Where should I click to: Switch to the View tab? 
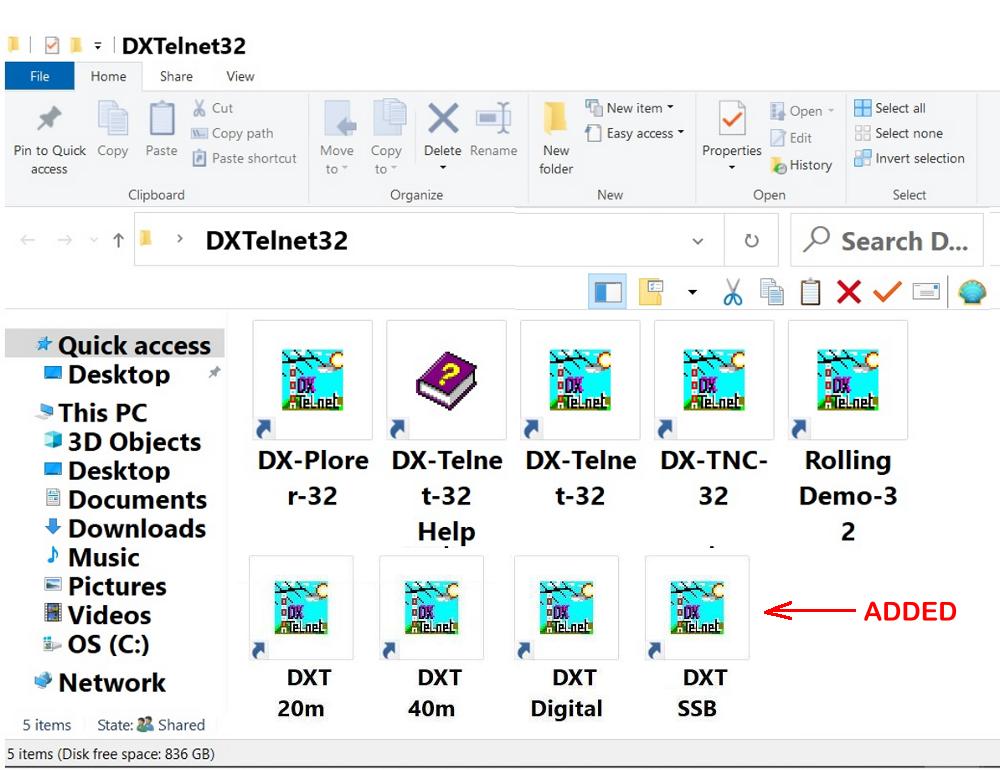coord(240,77)
